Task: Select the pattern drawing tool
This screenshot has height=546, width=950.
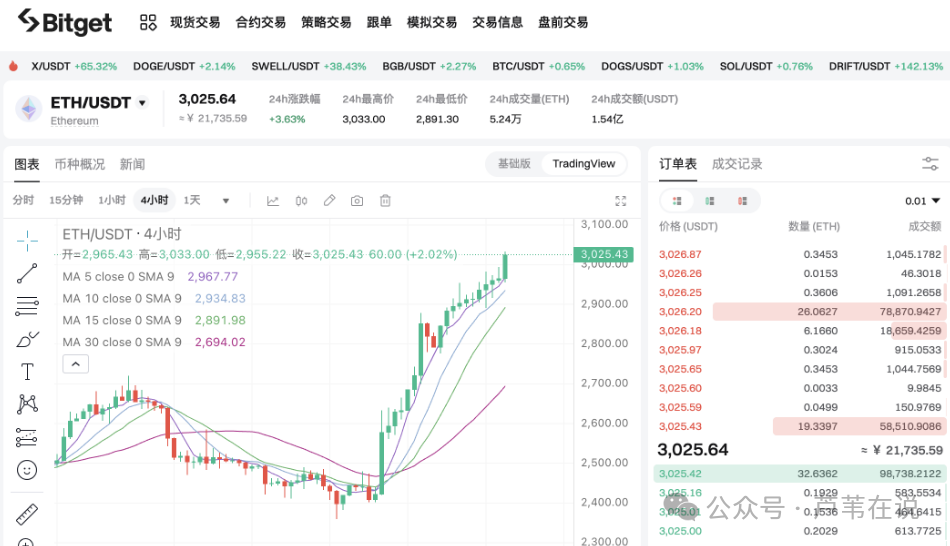Action: coord(27,404)
